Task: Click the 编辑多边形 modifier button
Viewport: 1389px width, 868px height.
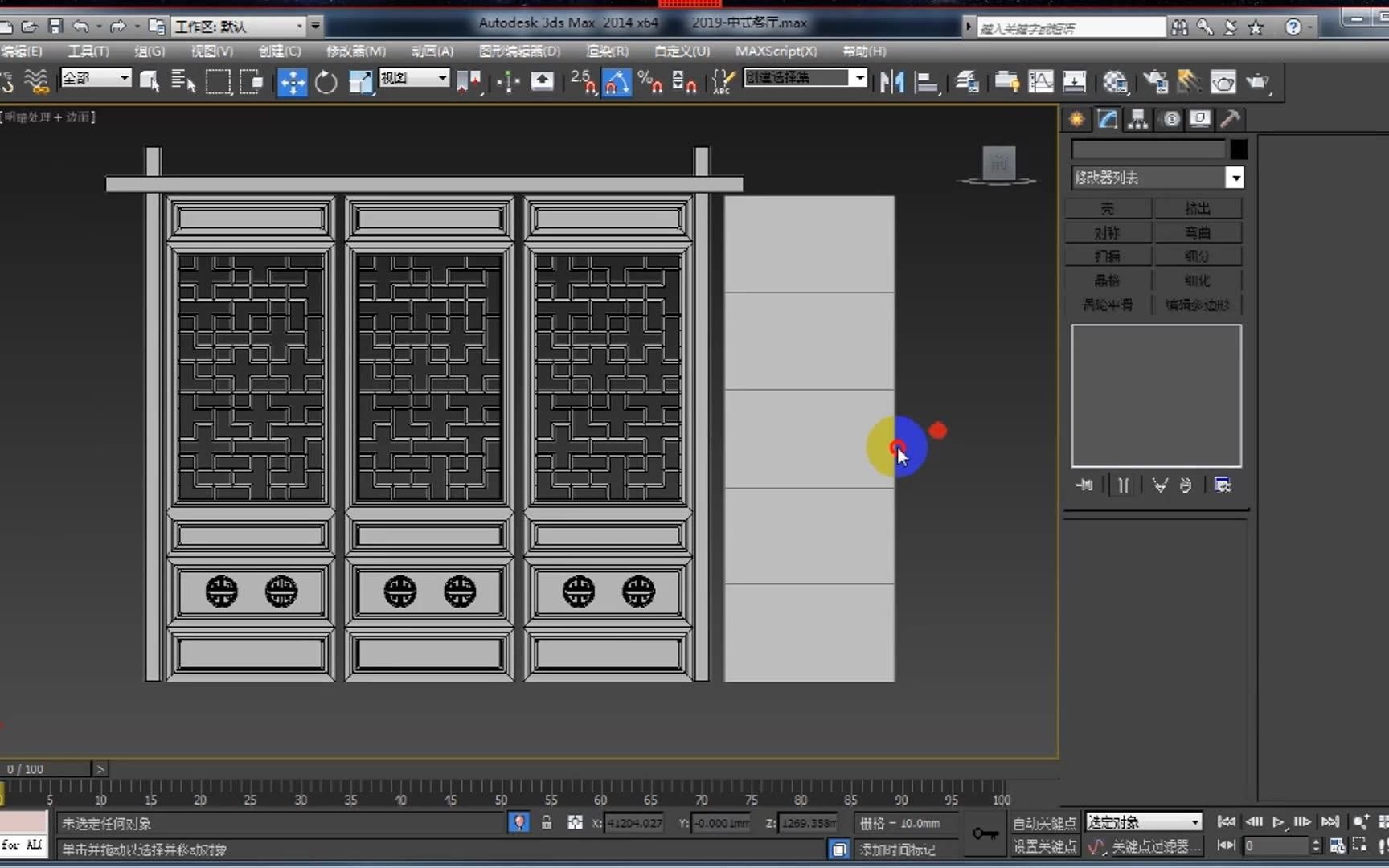Action: click(x=1197, y=305)
